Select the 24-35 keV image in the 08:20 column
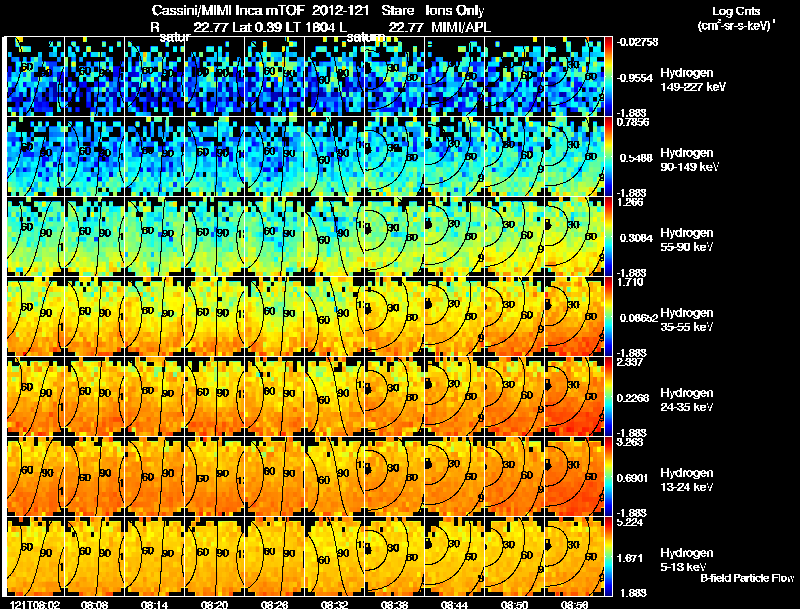The image size is (800, 609). 215,397
